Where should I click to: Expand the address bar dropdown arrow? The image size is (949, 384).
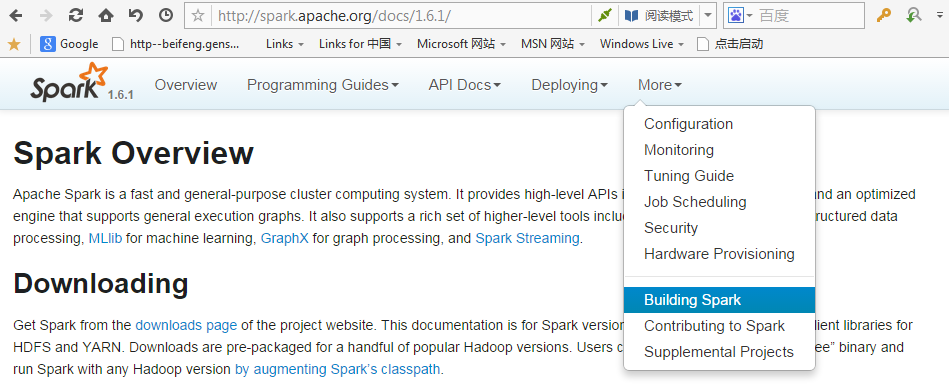tap(709, 16)
